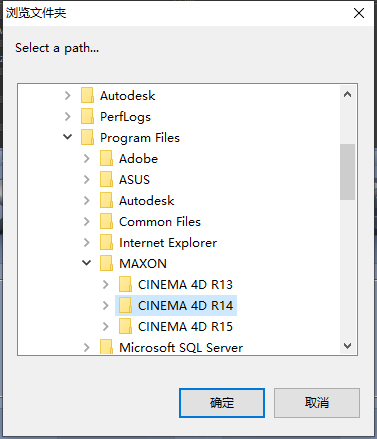Screen dimensions: 377x439
Task: Click the scrollbar down arrow
Action: pos(347,346)
